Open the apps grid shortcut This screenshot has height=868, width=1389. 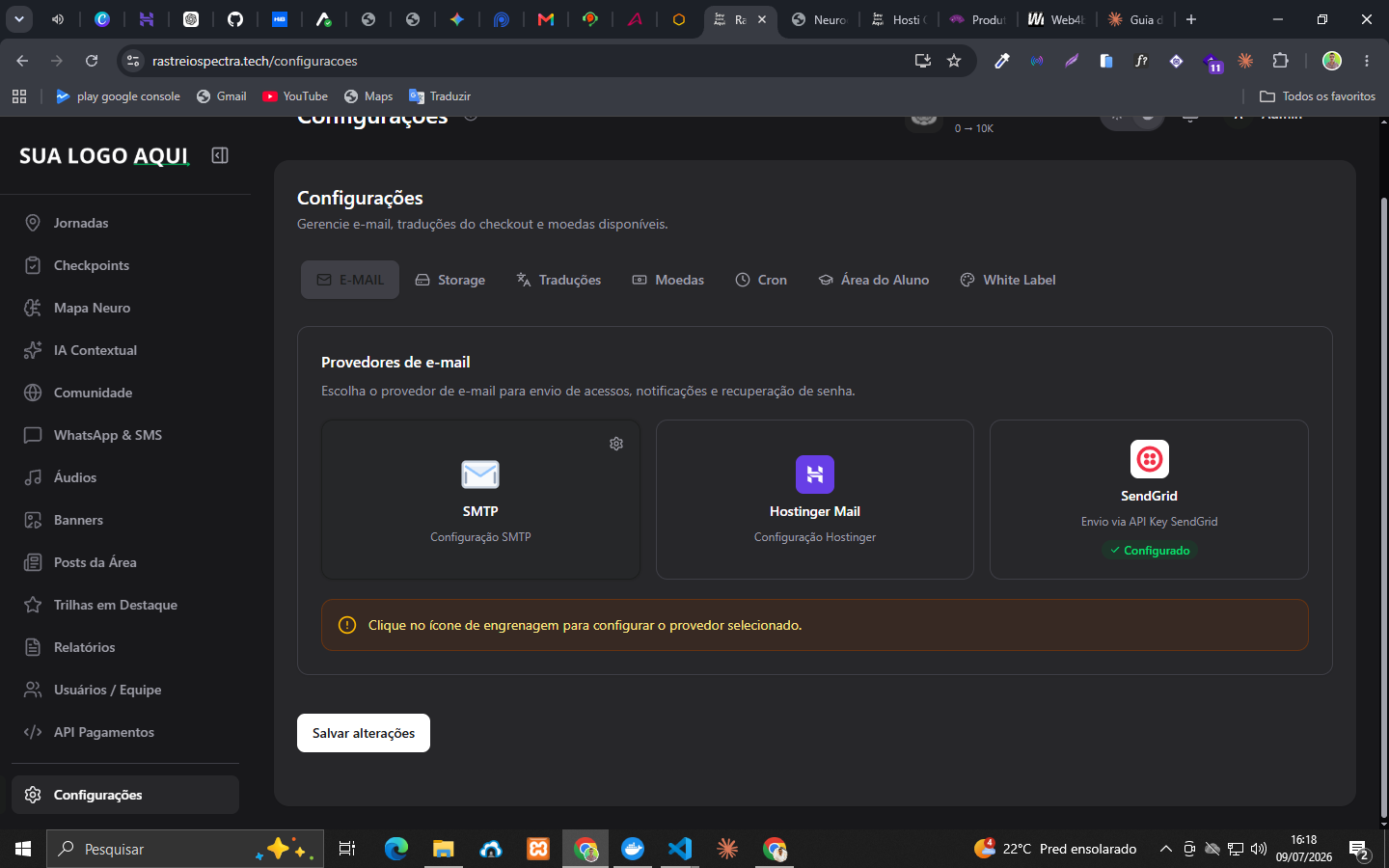point(19,96)
